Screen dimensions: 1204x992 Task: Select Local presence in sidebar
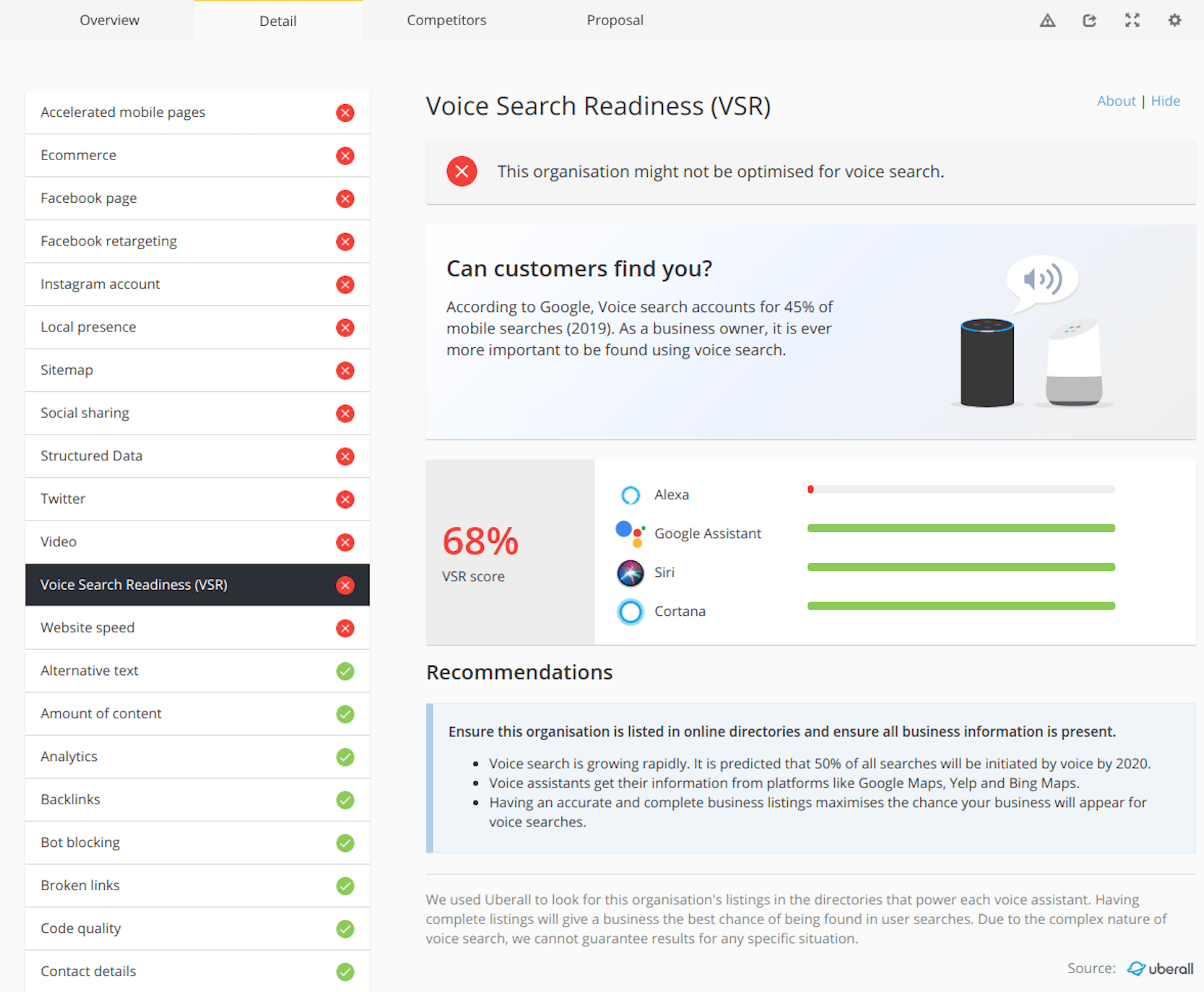pyautogui.click(x=197, y=327)
